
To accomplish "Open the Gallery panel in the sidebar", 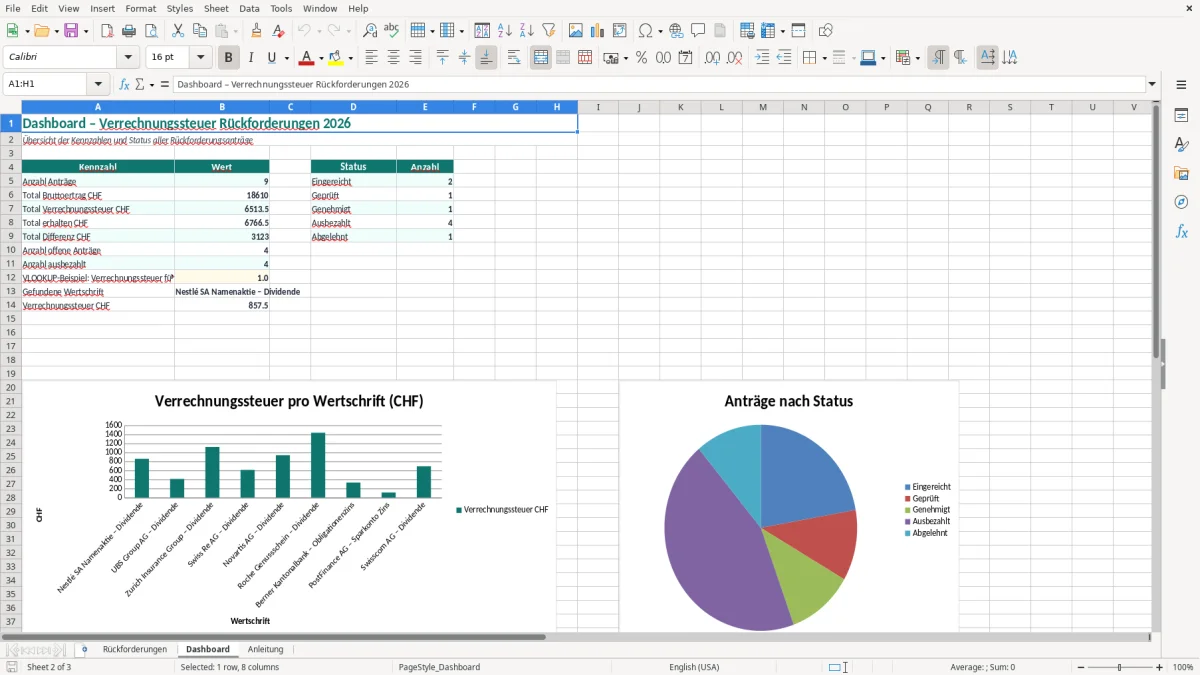I will [x=1181, y=174].
